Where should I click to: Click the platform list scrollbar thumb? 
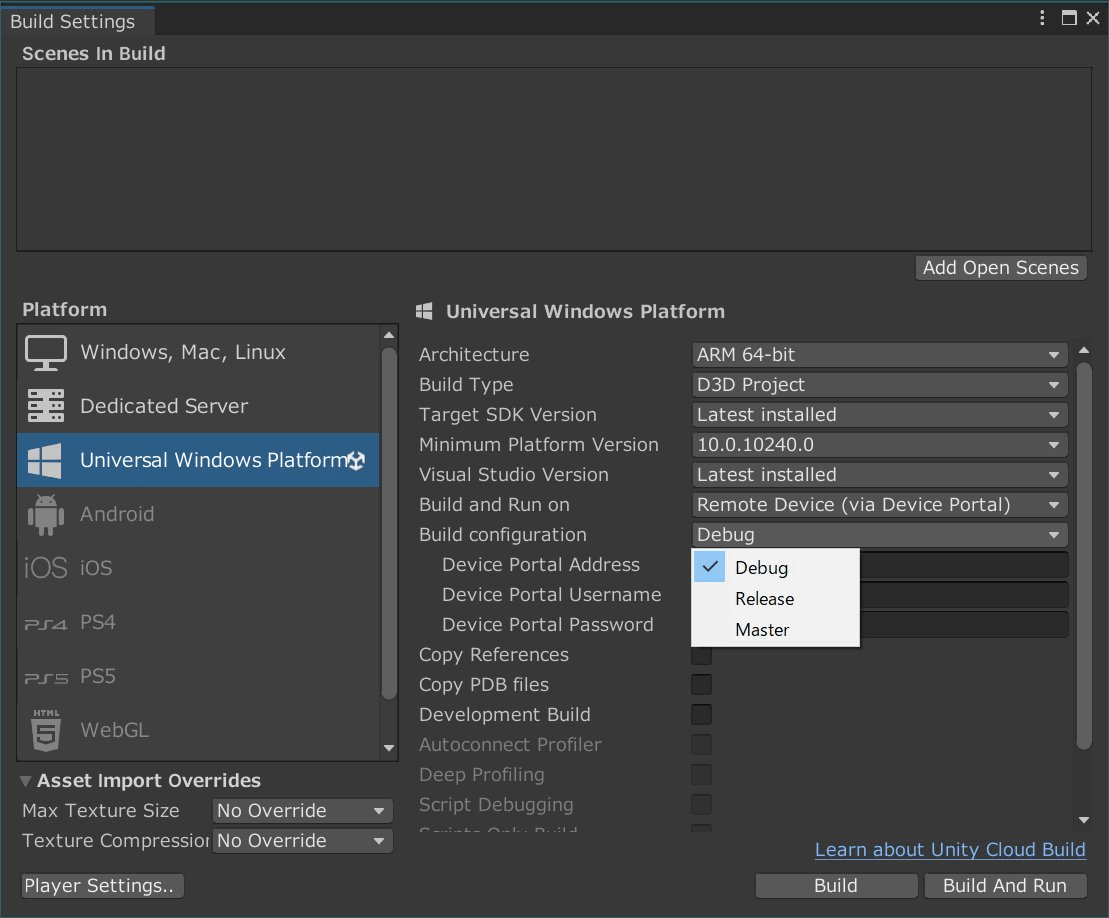[389, 523]
